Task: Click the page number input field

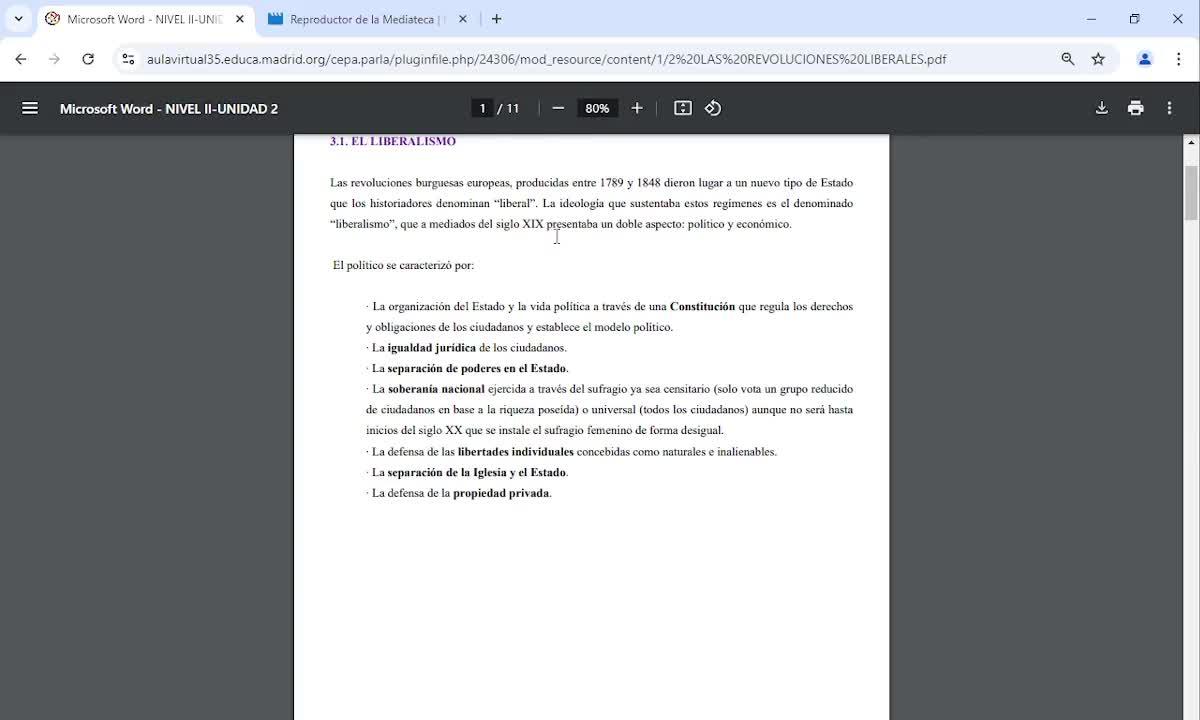Action: click(482, 108)
